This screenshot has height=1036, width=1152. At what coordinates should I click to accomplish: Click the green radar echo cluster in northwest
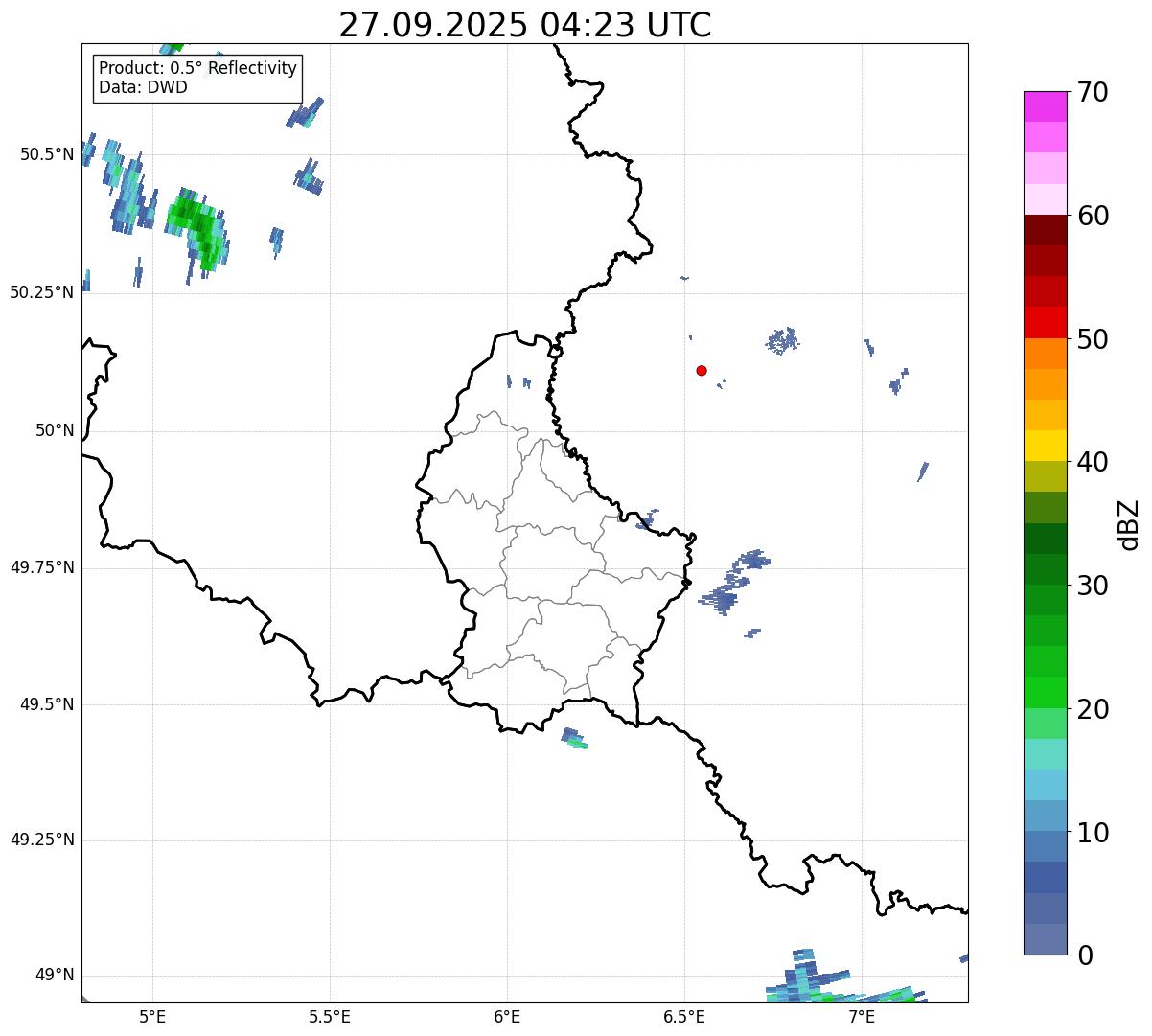point(196,227)
